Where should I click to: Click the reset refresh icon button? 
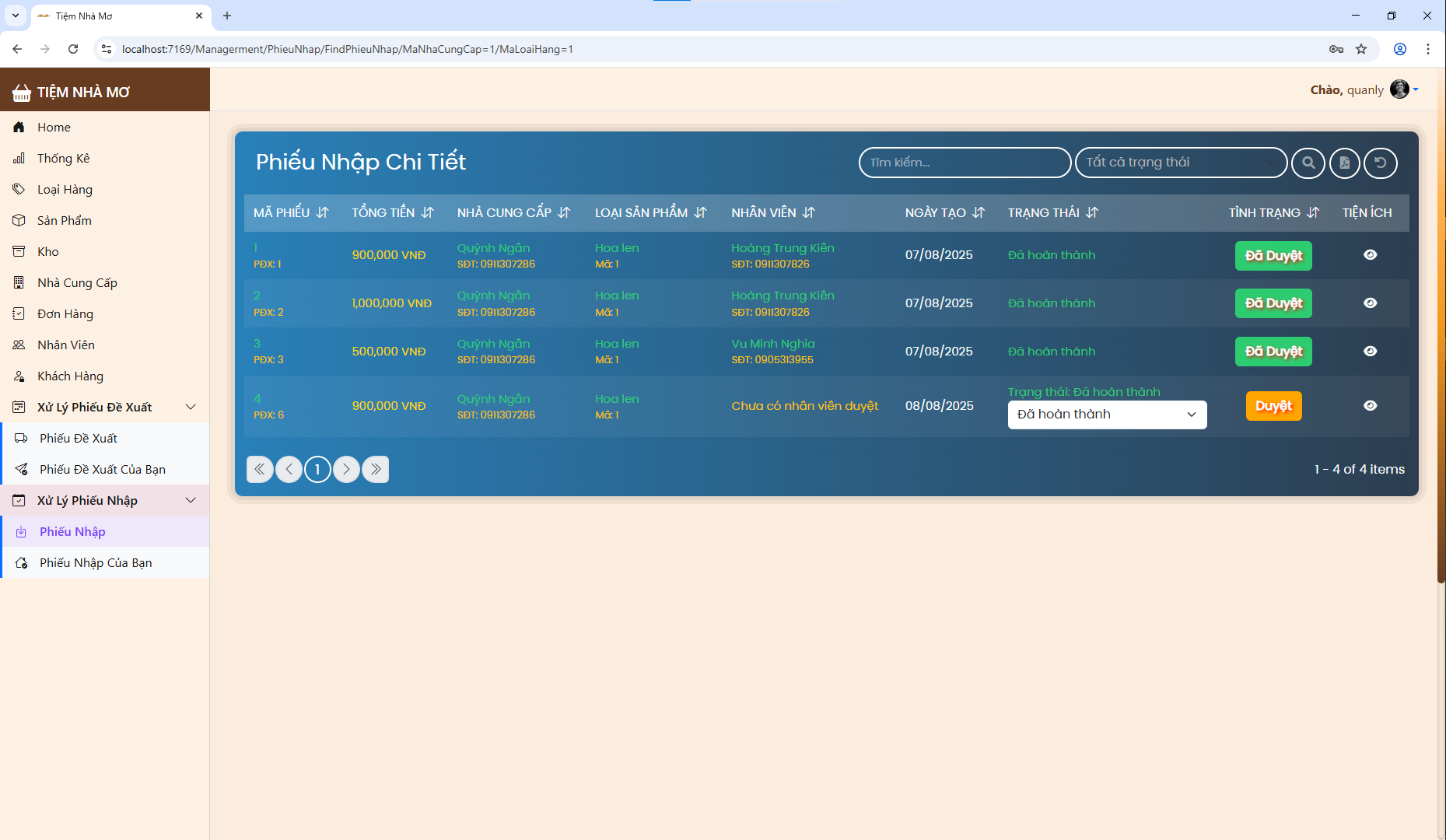1381,163
